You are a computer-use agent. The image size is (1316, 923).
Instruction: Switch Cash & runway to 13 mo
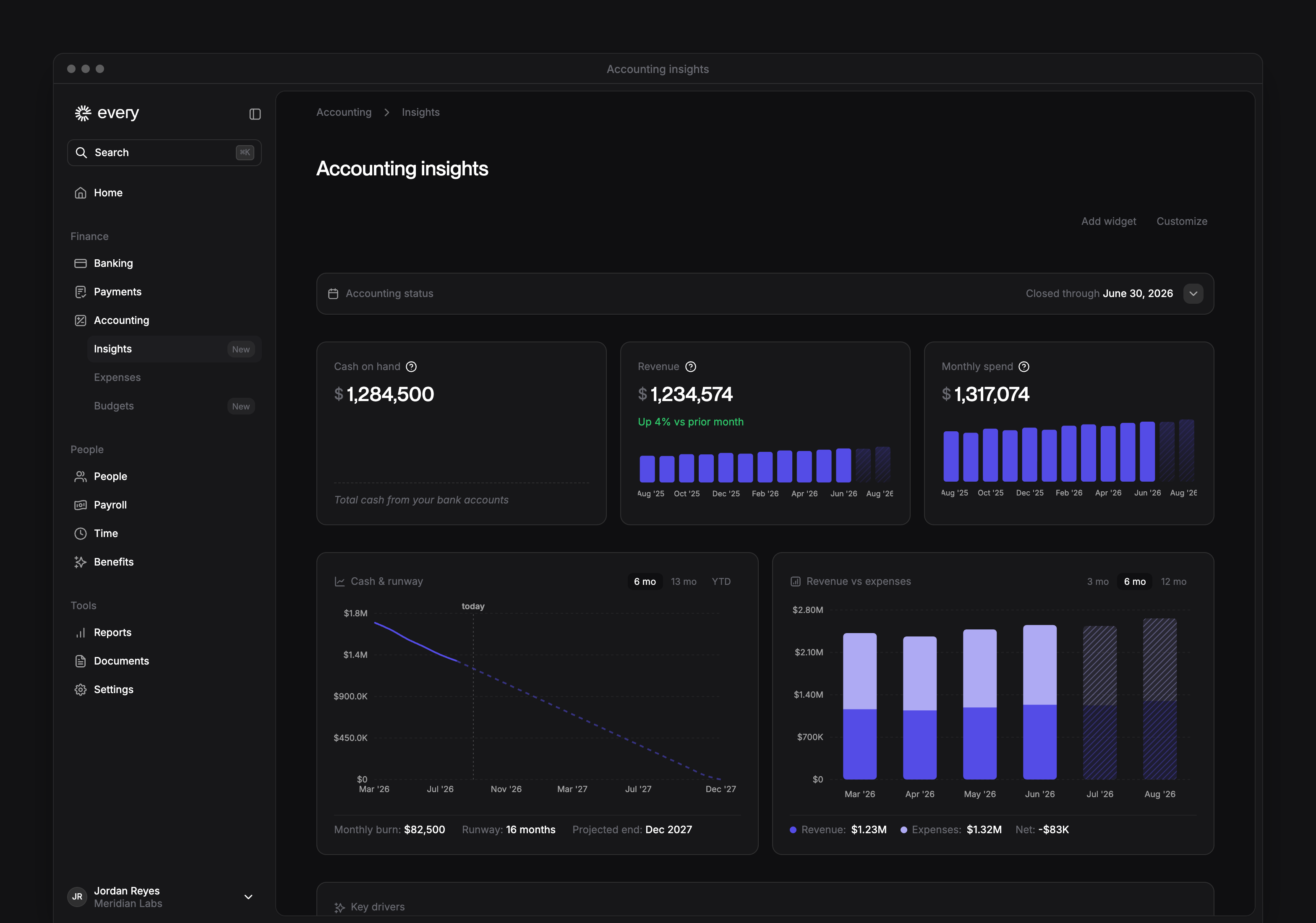pos(684,581)
